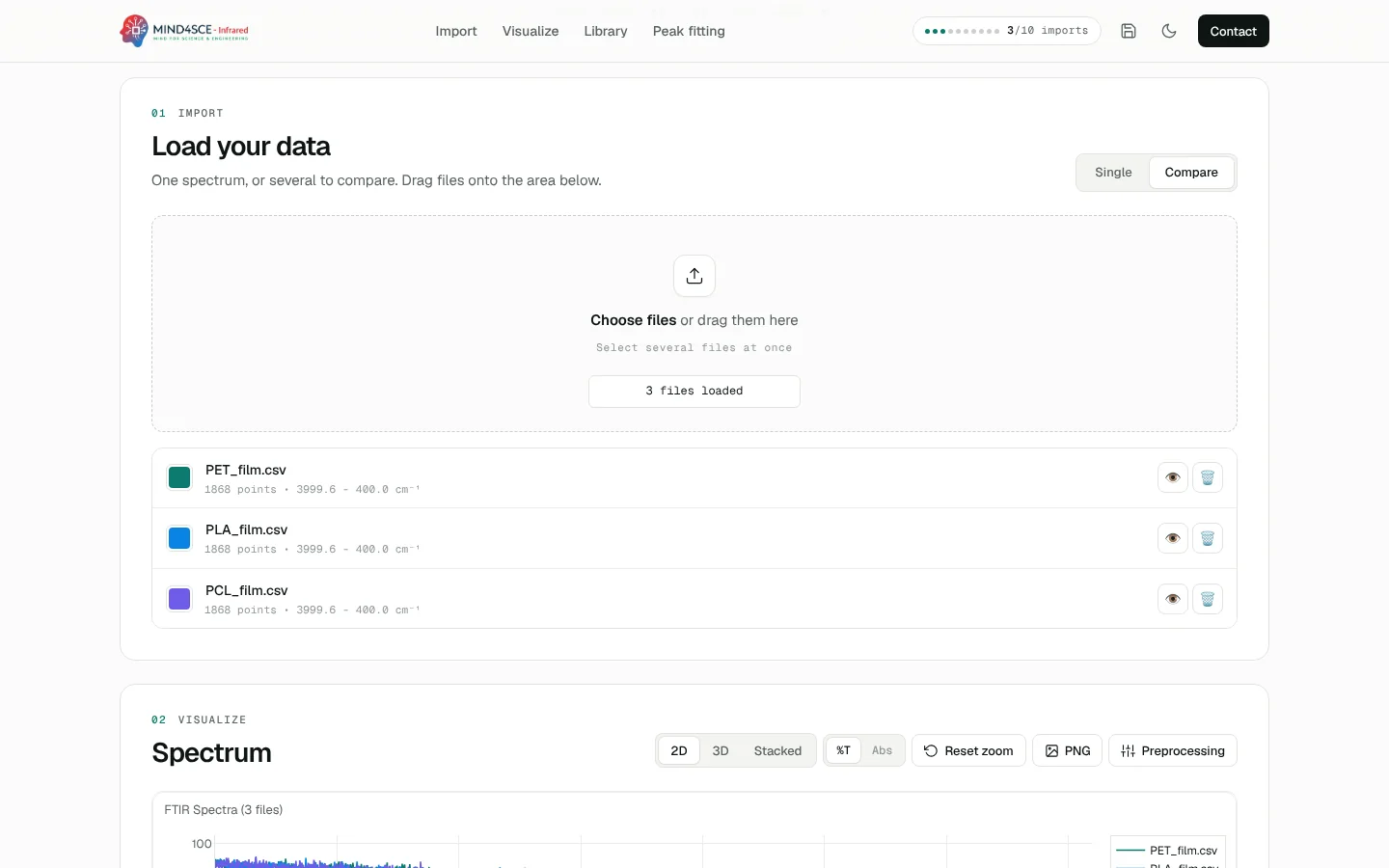Hide PCL_film.csv using eye icon
The width and height of the screenshot is (1389, 868).
1173,599
